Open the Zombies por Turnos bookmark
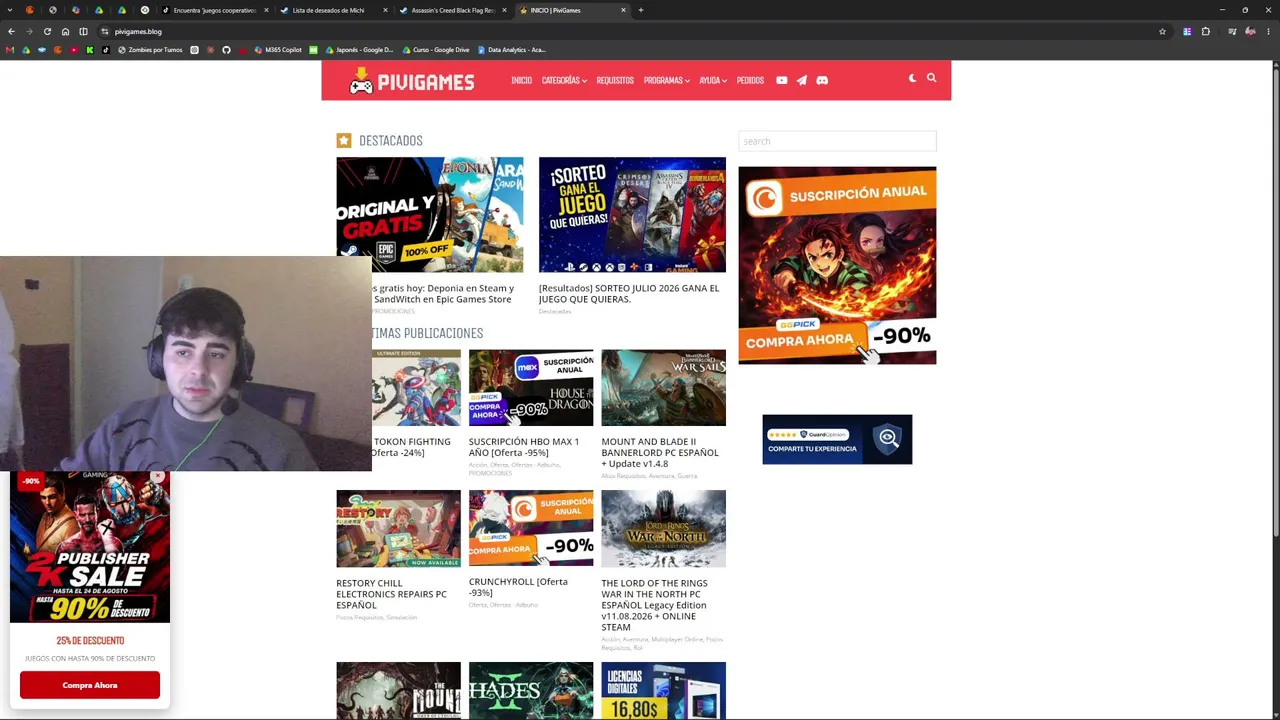This screenshot has width=1280, height=720. click(150, 50)
